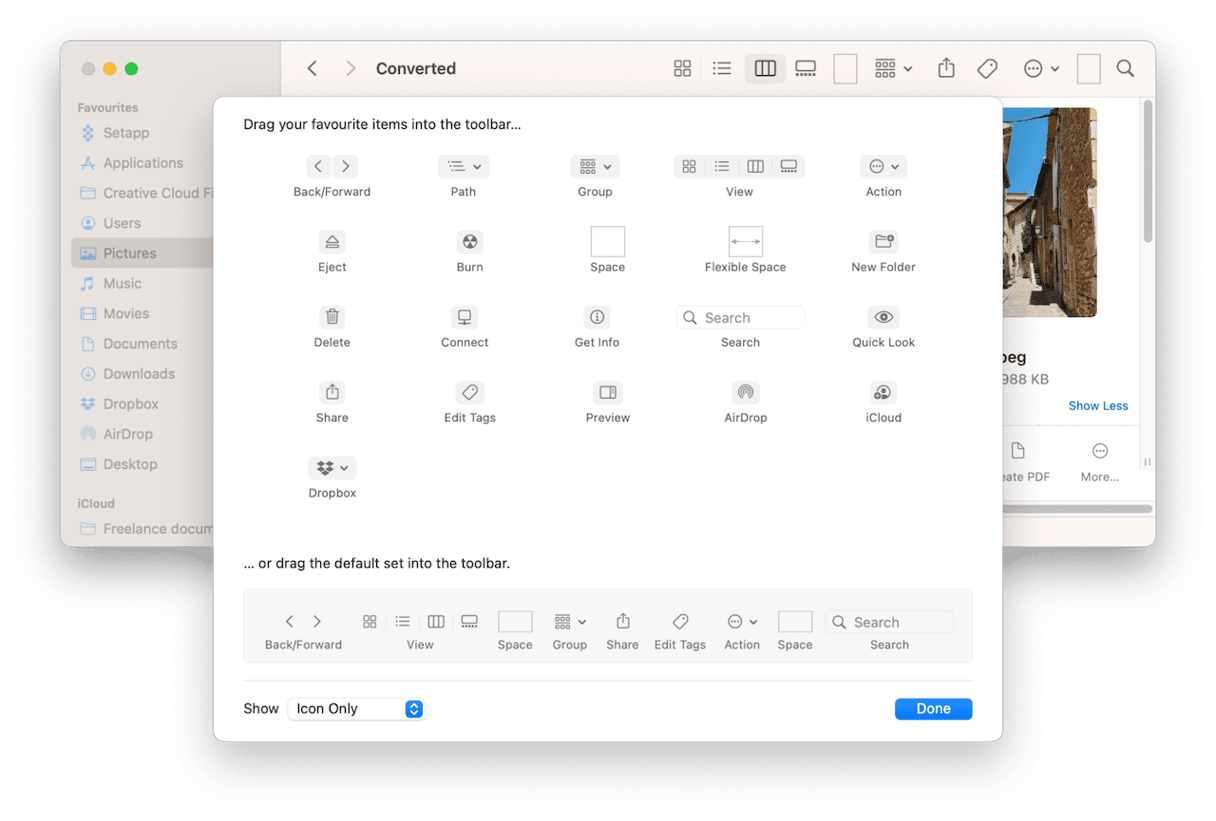This screenshot has height=821, width=1216.
Task: Click the Delete trash icon
Action: tap(332, 317)
